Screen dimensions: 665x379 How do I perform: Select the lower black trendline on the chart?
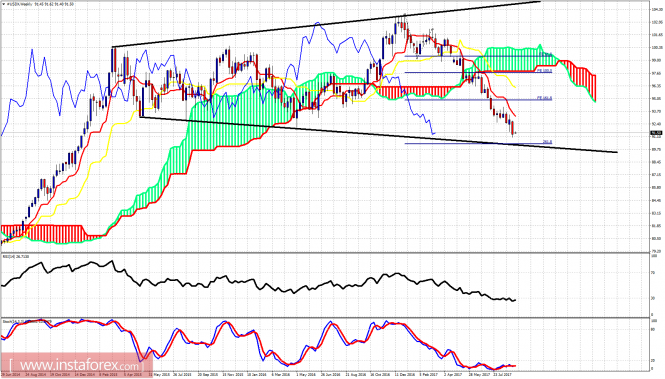[378, 134]
